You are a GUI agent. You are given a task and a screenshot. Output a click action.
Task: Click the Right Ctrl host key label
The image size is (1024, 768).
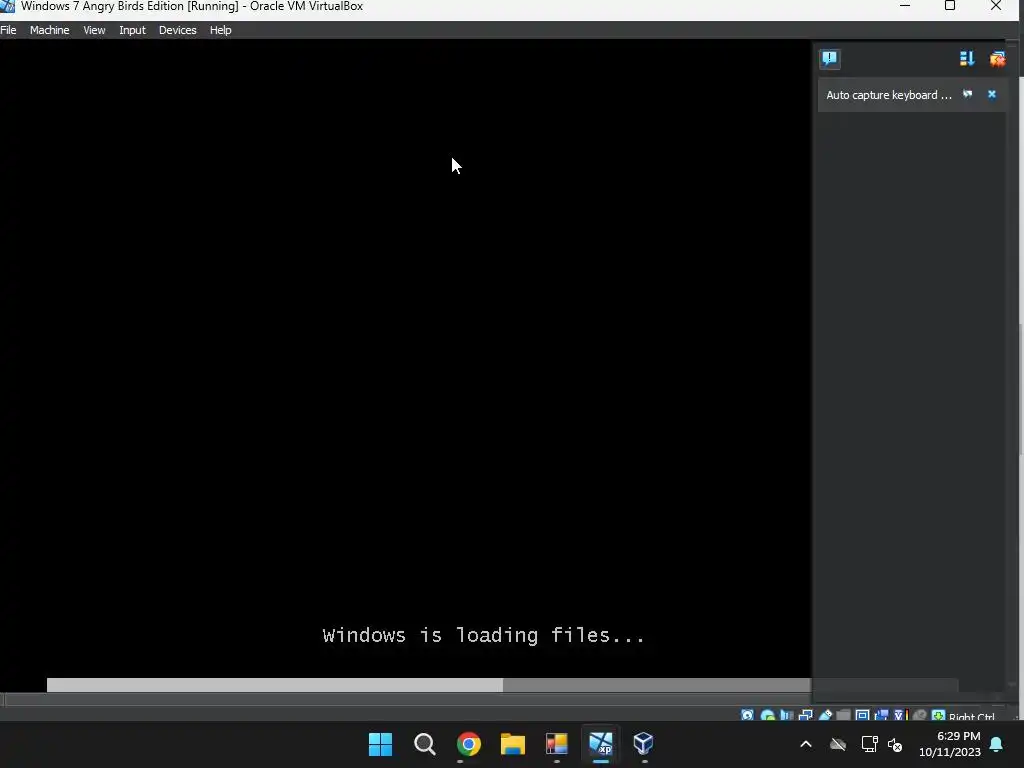coord(972,716)
